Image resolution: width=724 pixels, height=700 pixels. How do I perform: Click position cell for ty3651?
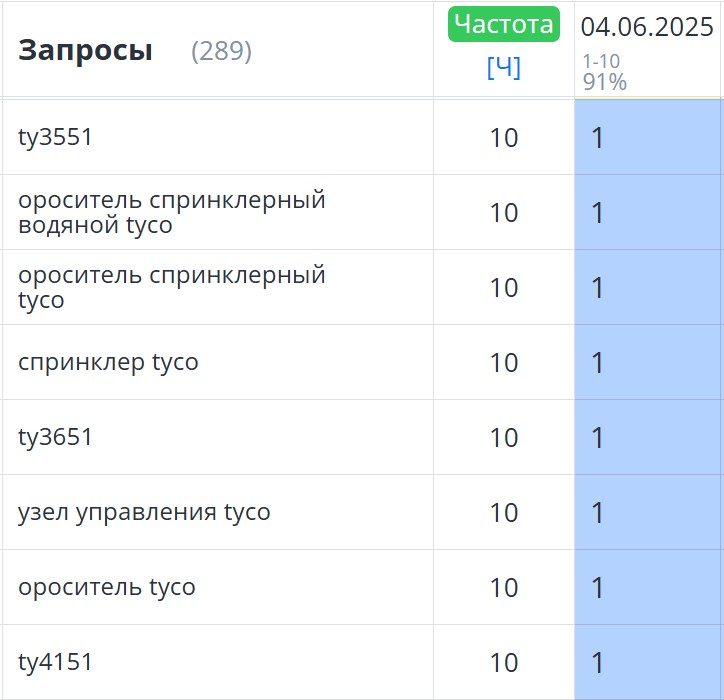coord(647,437)
